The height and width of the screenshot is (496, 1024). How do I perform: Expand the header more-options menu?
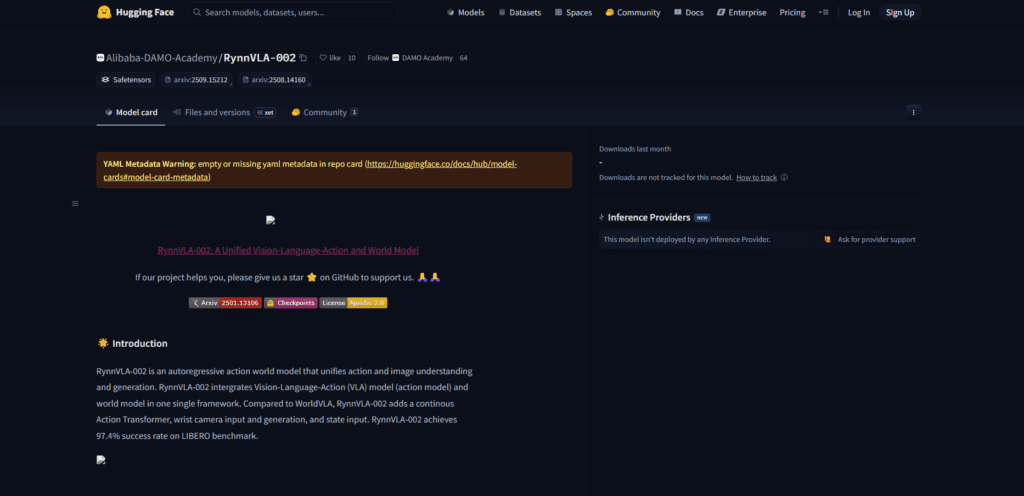(x=823, y=12)
